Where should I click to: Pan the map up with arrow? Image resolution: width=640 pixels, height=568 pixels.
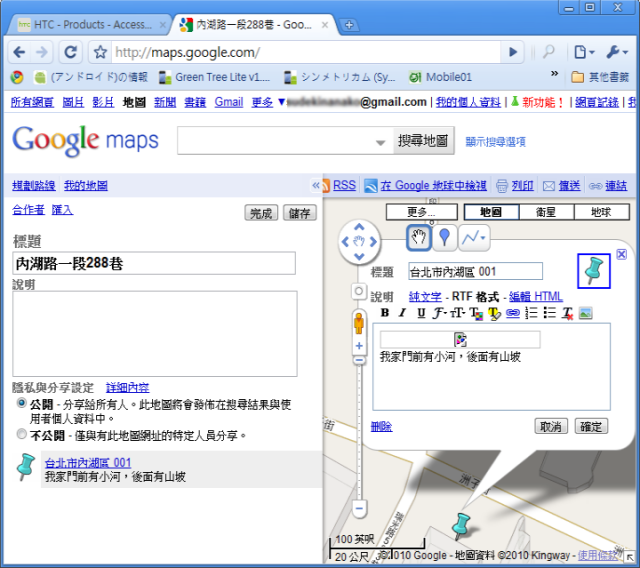pyautogui.click(x=359, y=227)
